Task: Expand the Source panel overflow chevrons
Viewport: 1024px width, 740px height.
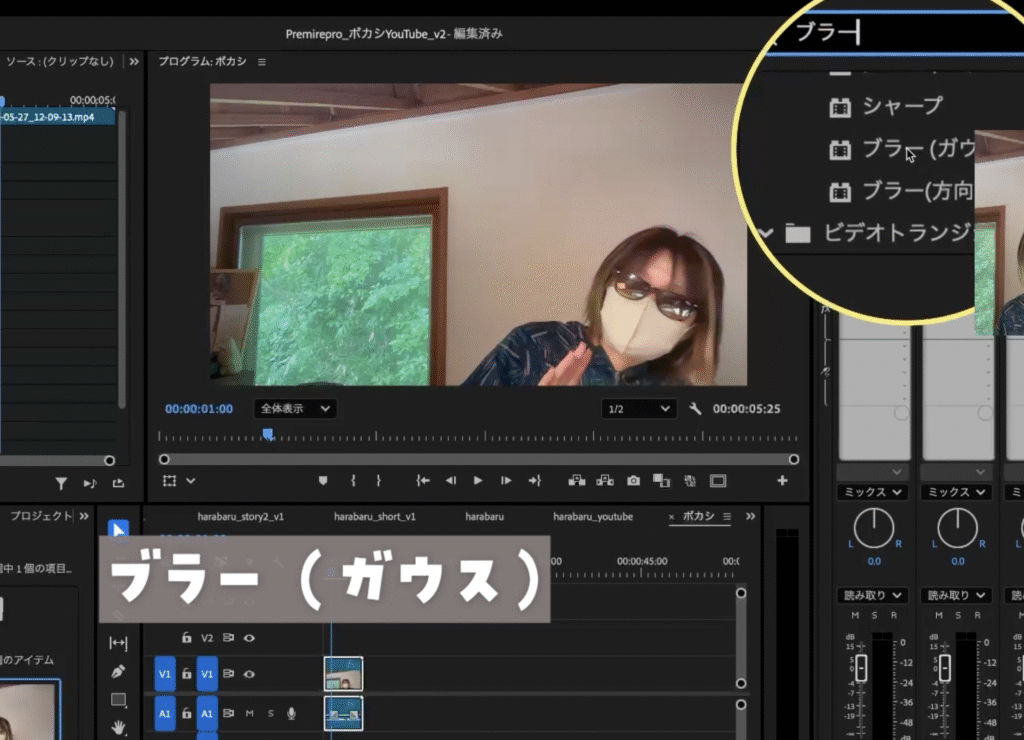Action: tap(134, 61)
